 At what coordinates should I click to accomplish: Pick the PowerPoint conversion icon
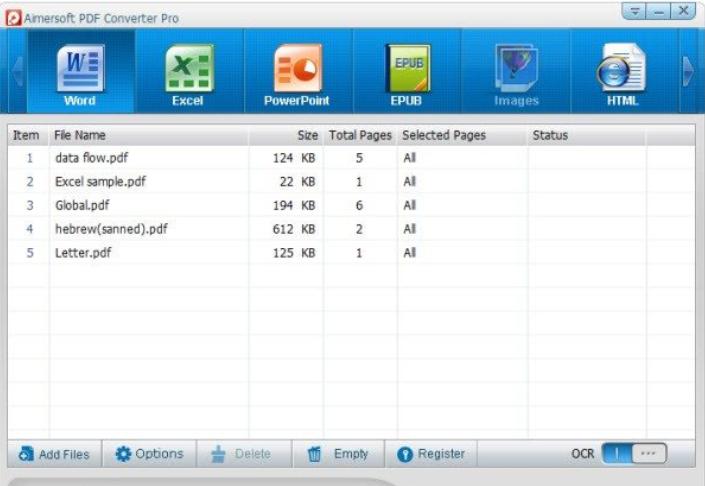click(x=298, y=71)
